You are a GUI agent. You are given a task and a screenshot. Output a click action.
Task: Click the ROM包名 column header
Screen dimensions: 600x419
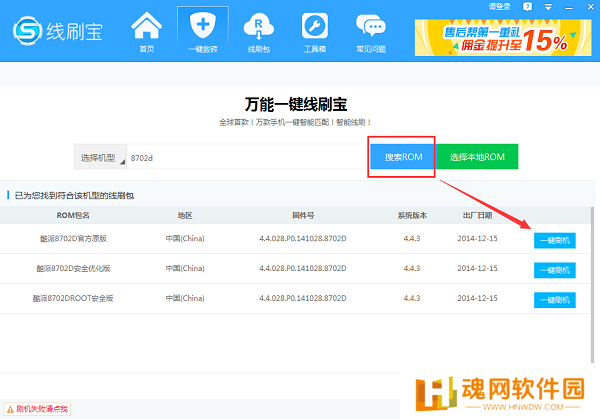(x=73, y=215)
